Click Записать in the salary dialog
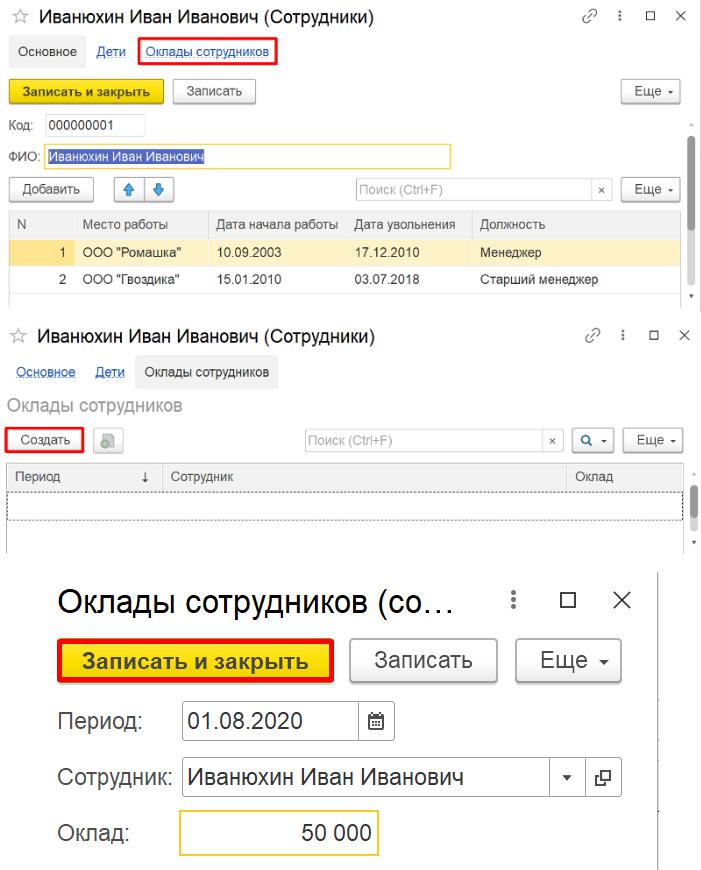The height and width of the screenshot is (870, 701). 423,660
